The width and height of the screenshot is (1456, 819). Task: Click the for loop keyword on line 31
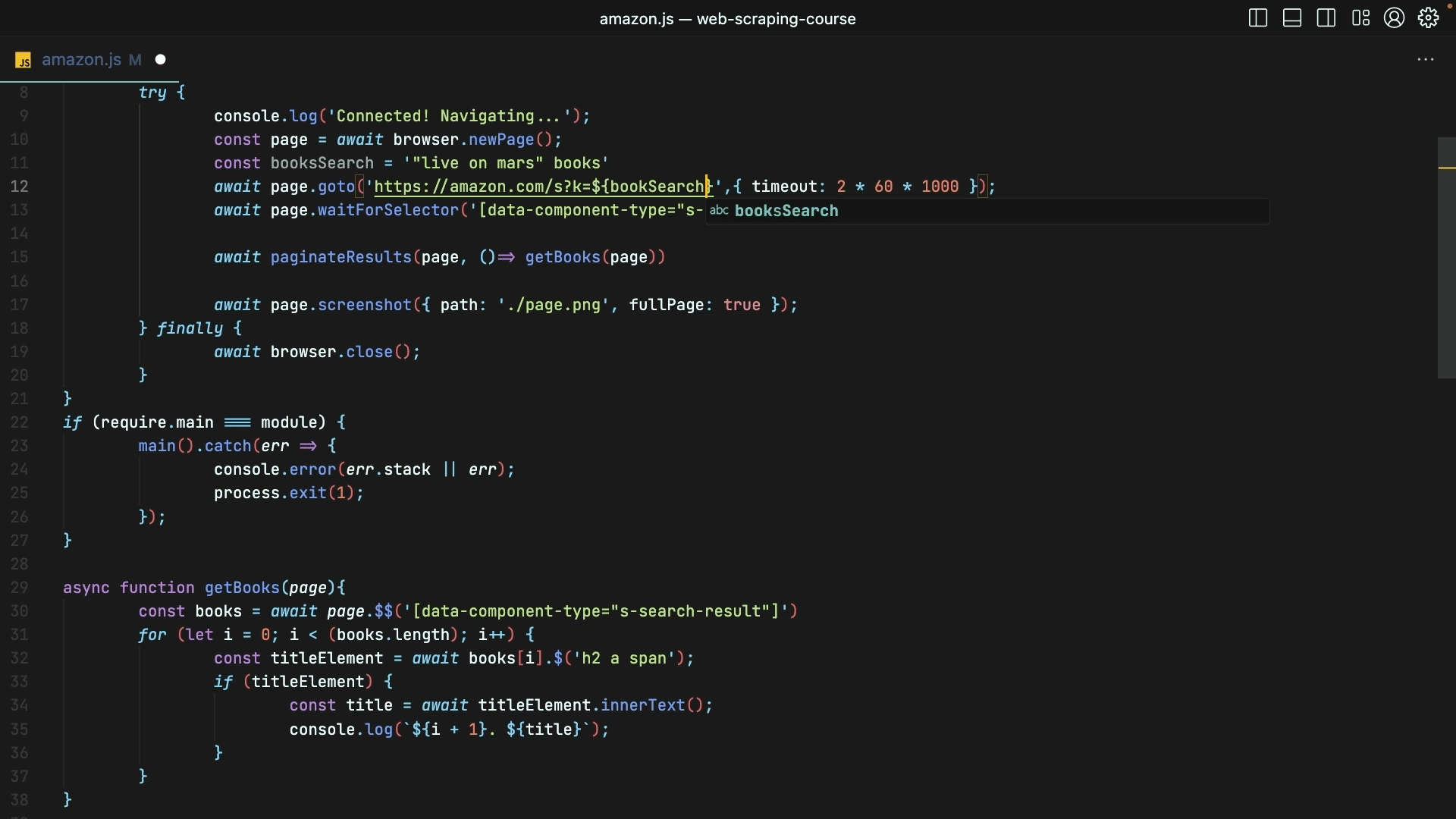tap(152, 635)
